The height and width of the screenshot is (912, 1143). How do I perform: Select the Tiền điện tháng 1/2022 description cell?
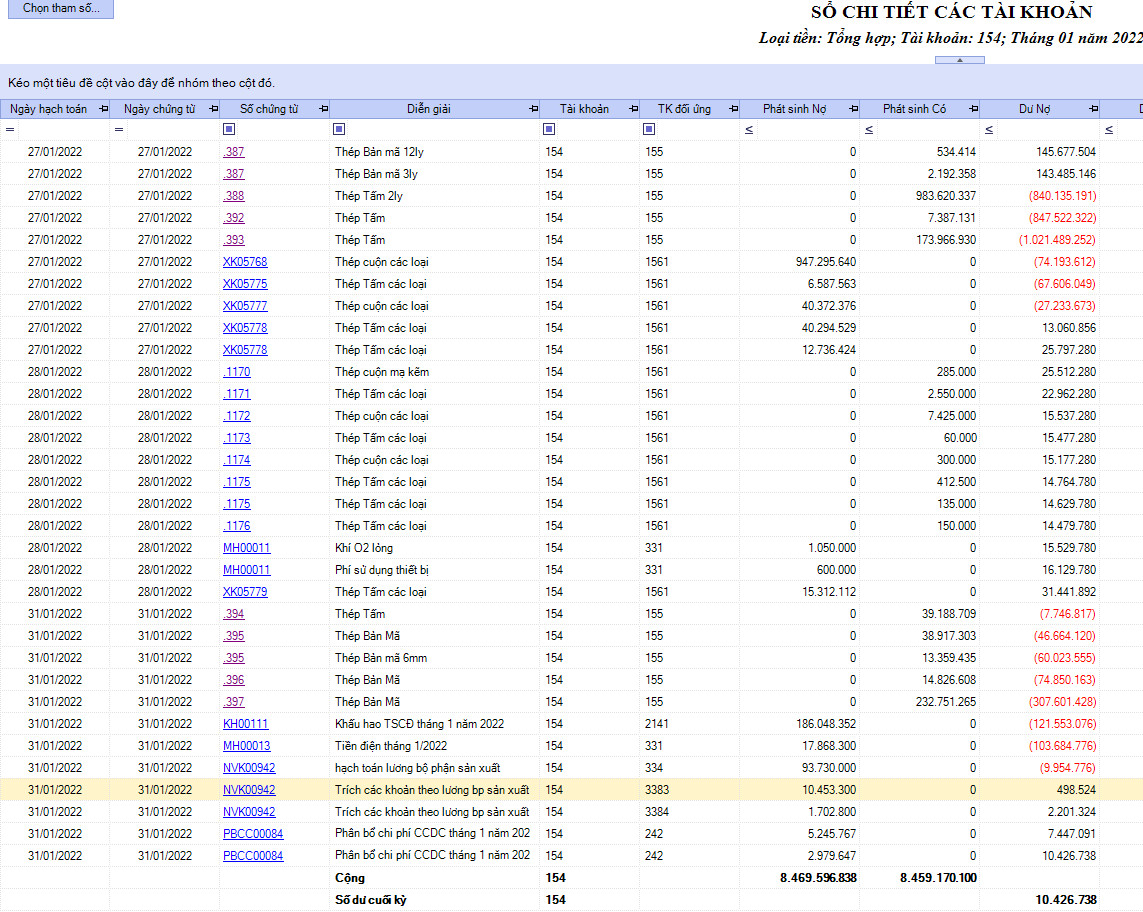coord(434,746)
